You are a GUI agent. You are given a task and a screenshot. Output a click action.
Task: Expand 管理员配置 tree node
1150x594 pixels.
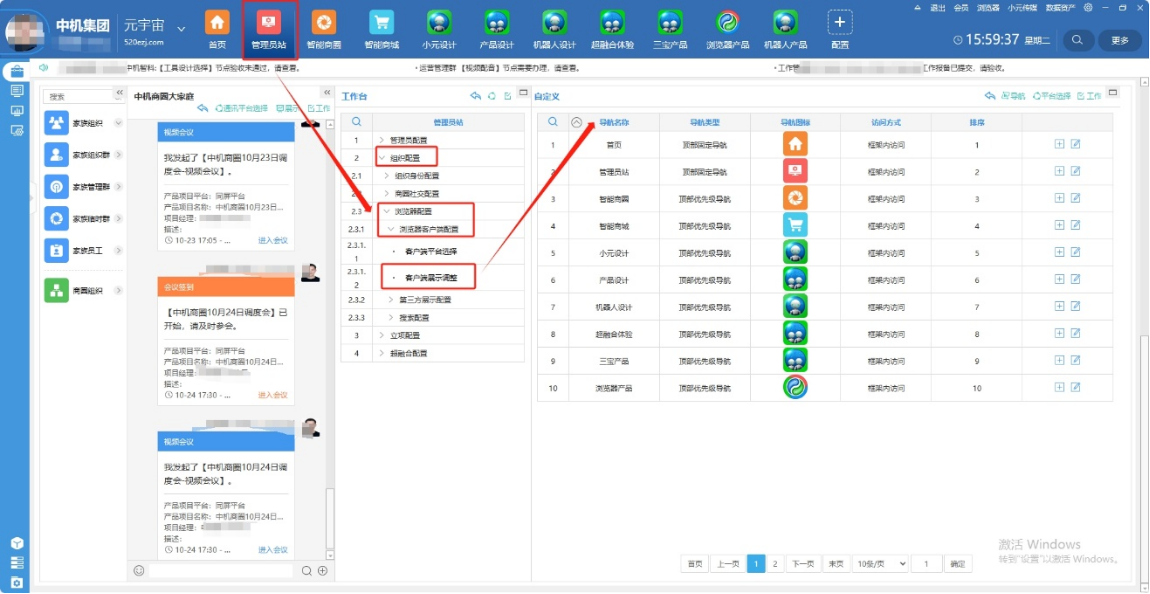coord(381,140)
